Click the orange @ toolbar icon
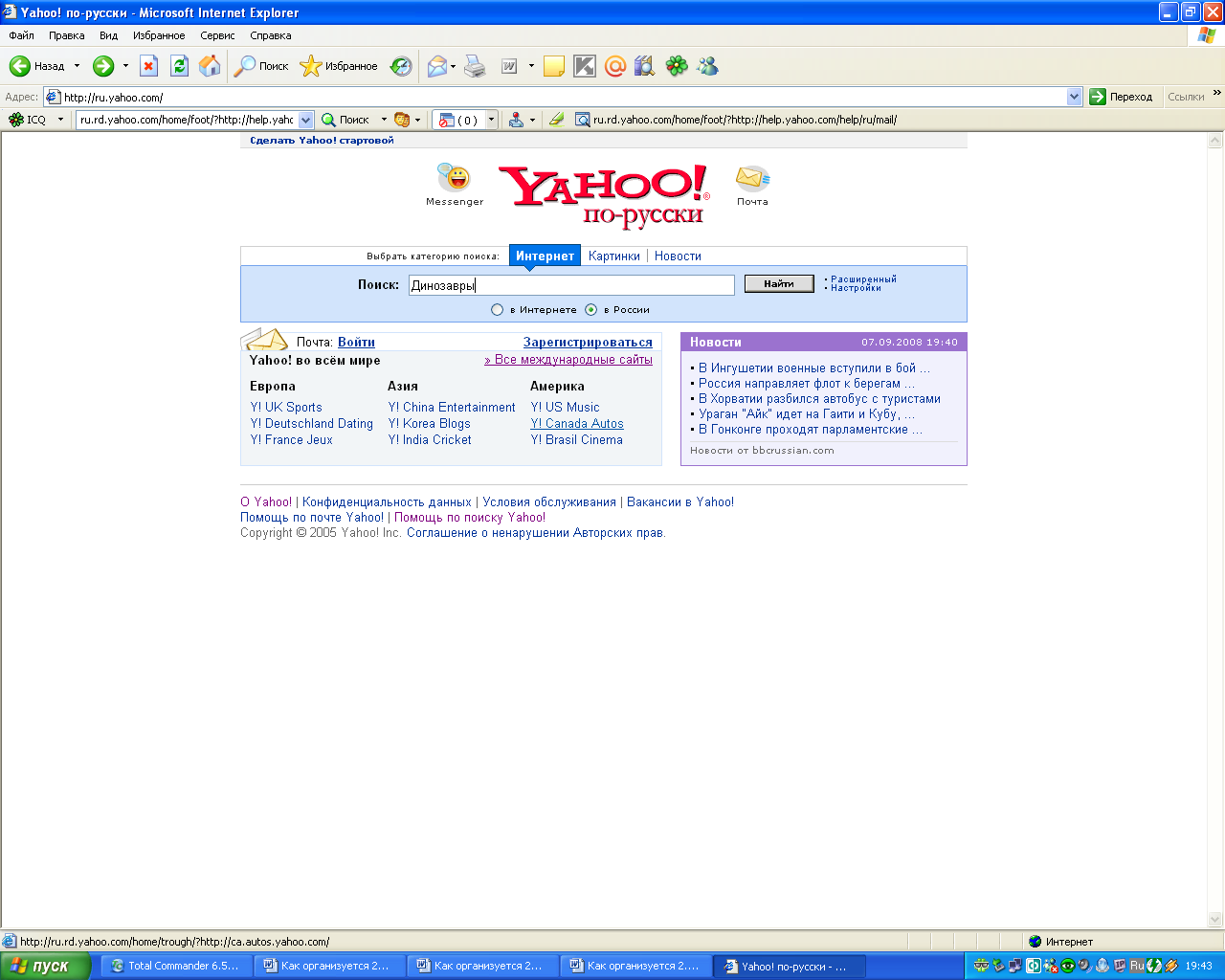This screenshot has width=1225, height=980. (x=615, y=66)
